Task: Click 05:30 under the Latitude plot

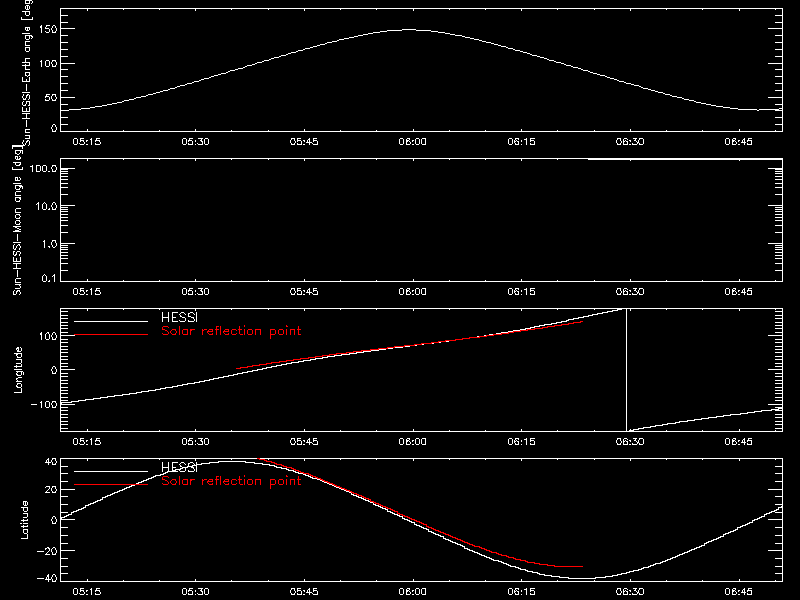Action: (x=195, y=592)
